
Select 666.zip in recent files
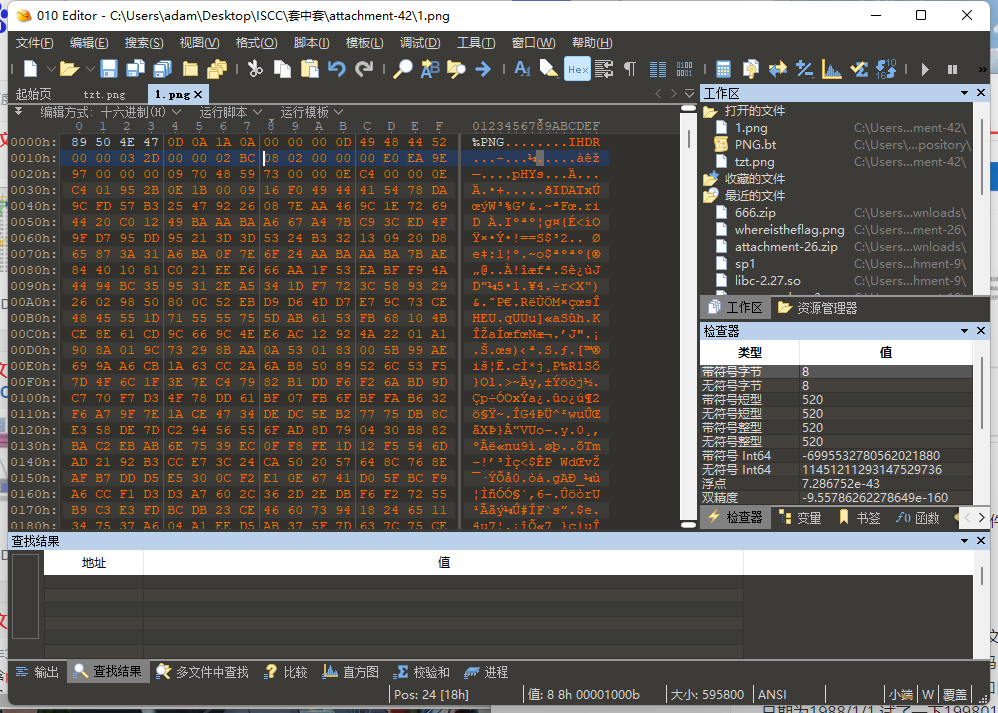point(755,213)
